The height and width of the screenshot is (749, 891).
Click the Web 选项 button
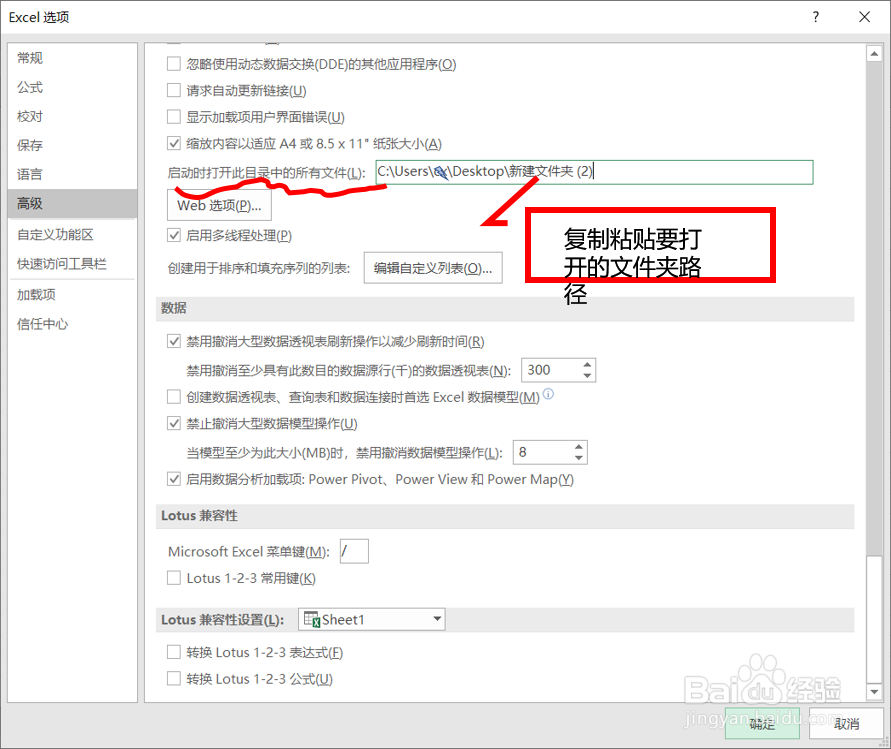coord(218,204)
